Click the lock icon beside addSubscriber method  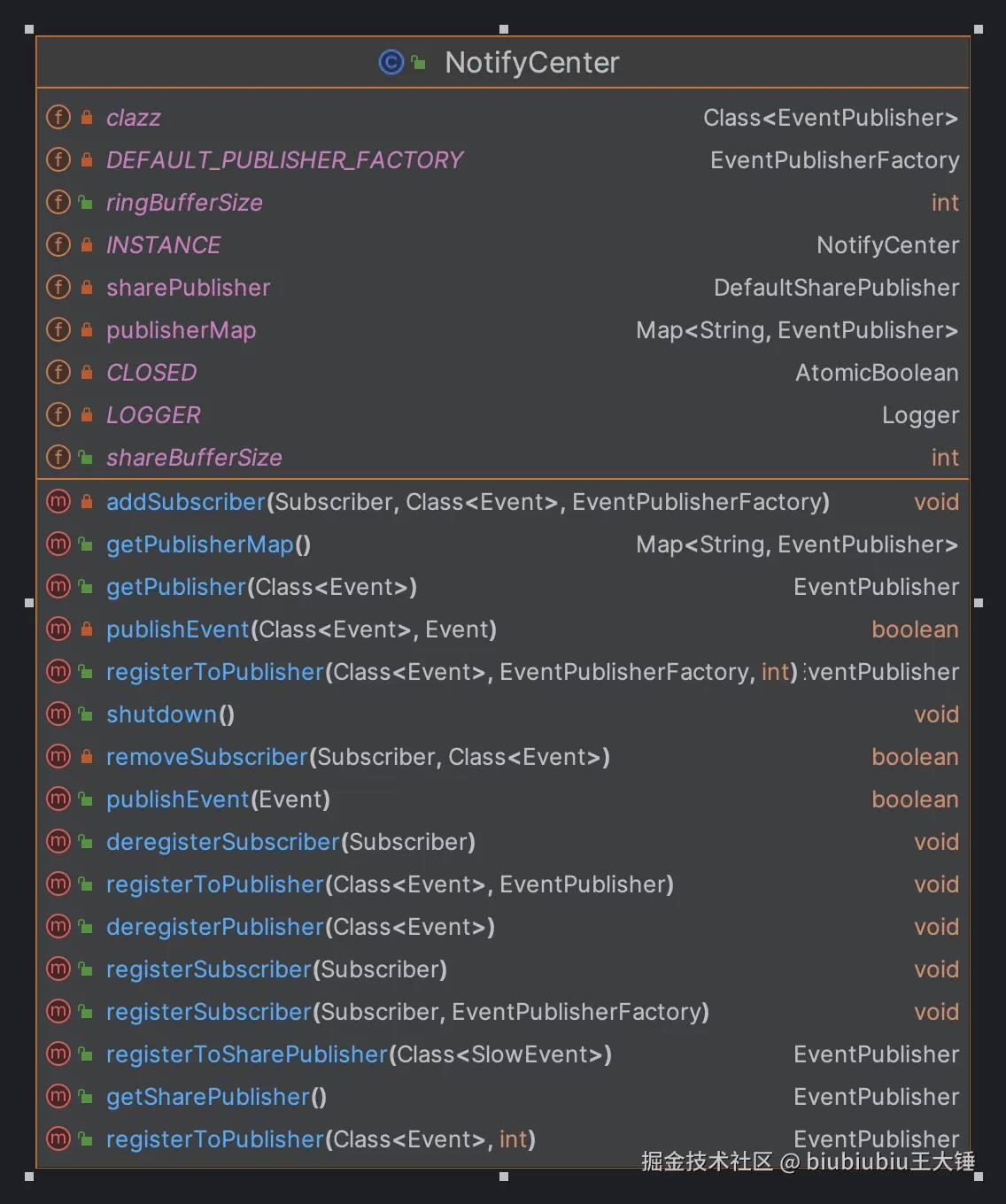point(87,502)
